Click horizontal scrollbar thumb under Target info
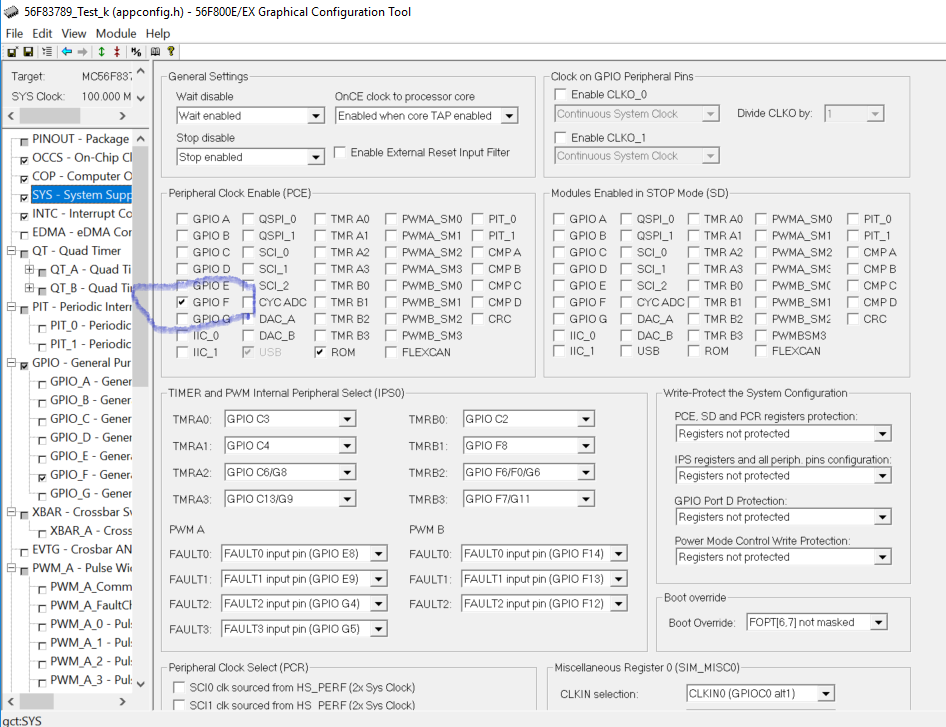The image size is (946, 727). tap(49, 115)
